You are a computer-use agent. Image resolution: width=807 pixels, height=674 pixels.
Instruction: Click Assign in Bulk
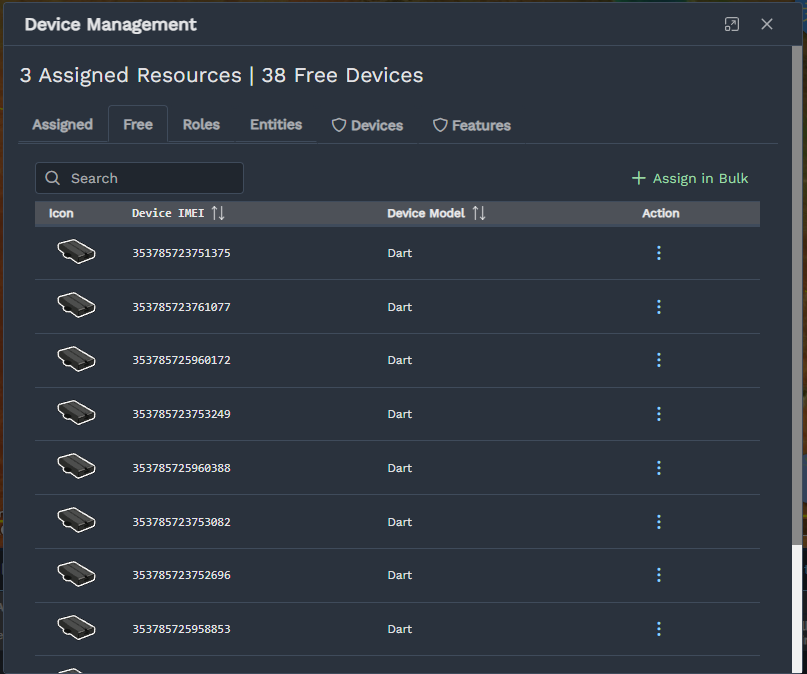click(690, 178)
